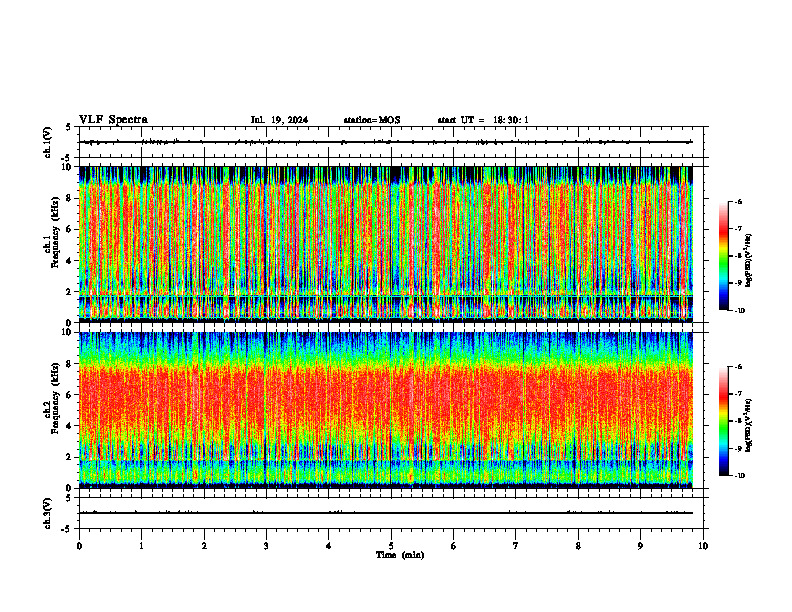Viewport: 792px width, 612px height.
Task: Click the "-10" label on ch.1 color scale
Action: click(739, 311)
